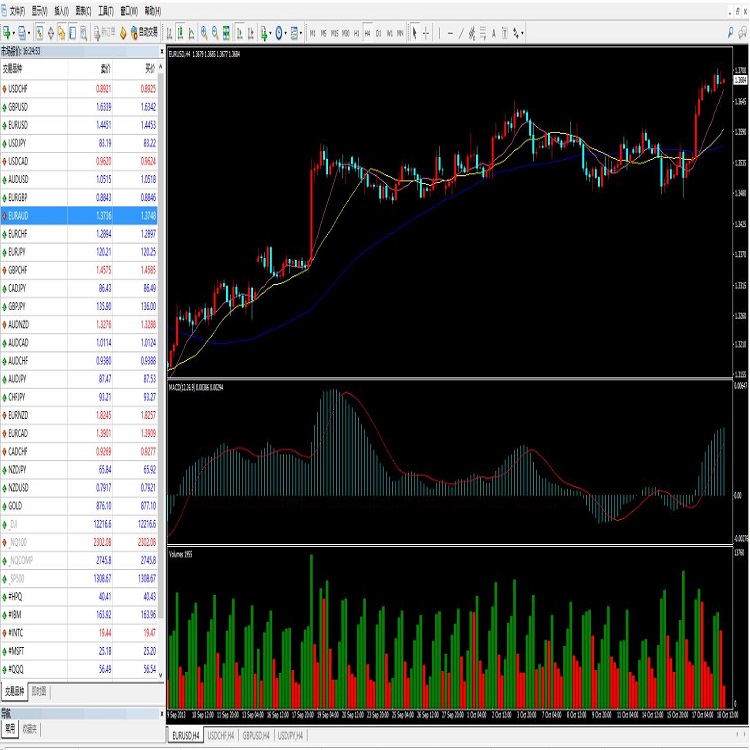
Task: Expand the Periods clock dropdown arrow
Action: (286, 33)
